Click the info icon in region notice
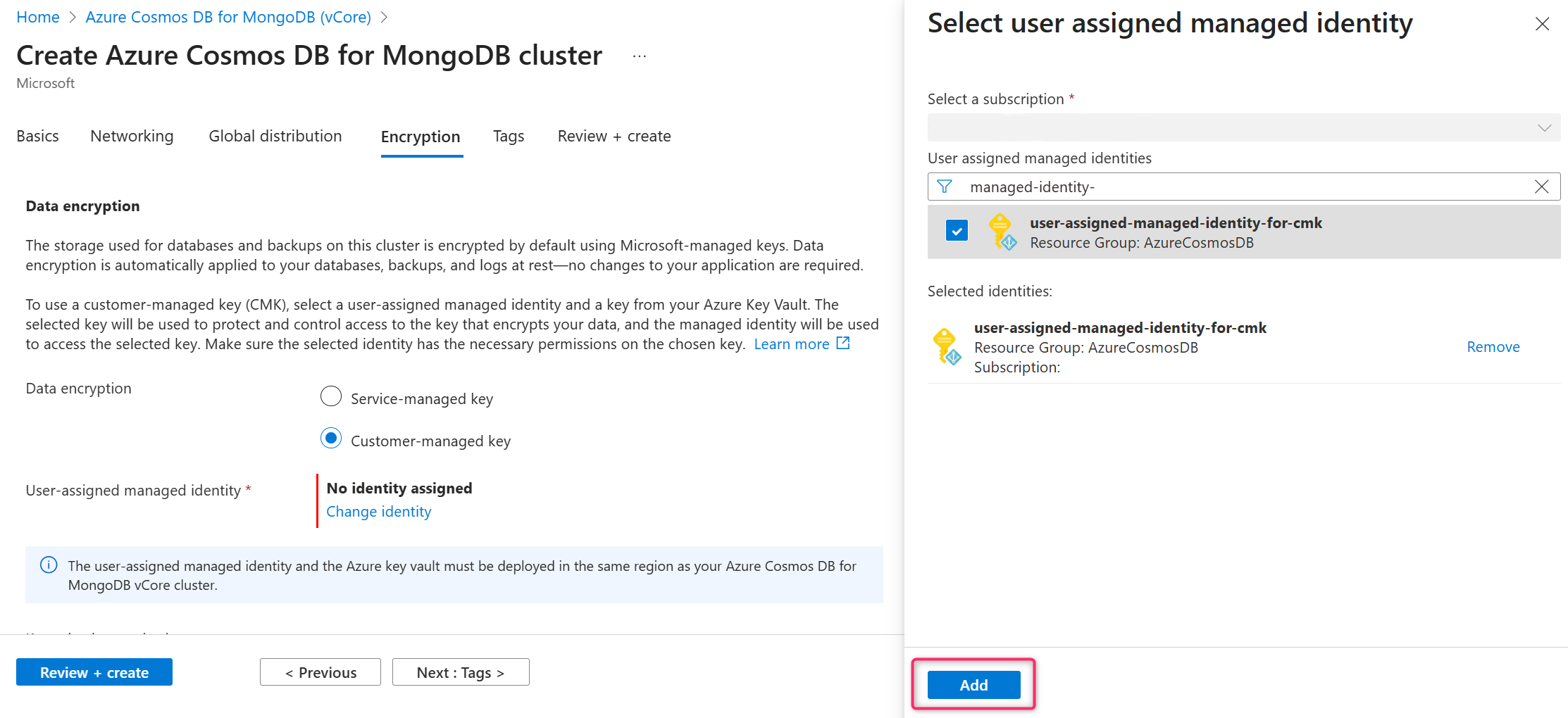1568x718 pixels. click(x=49, y=565)
